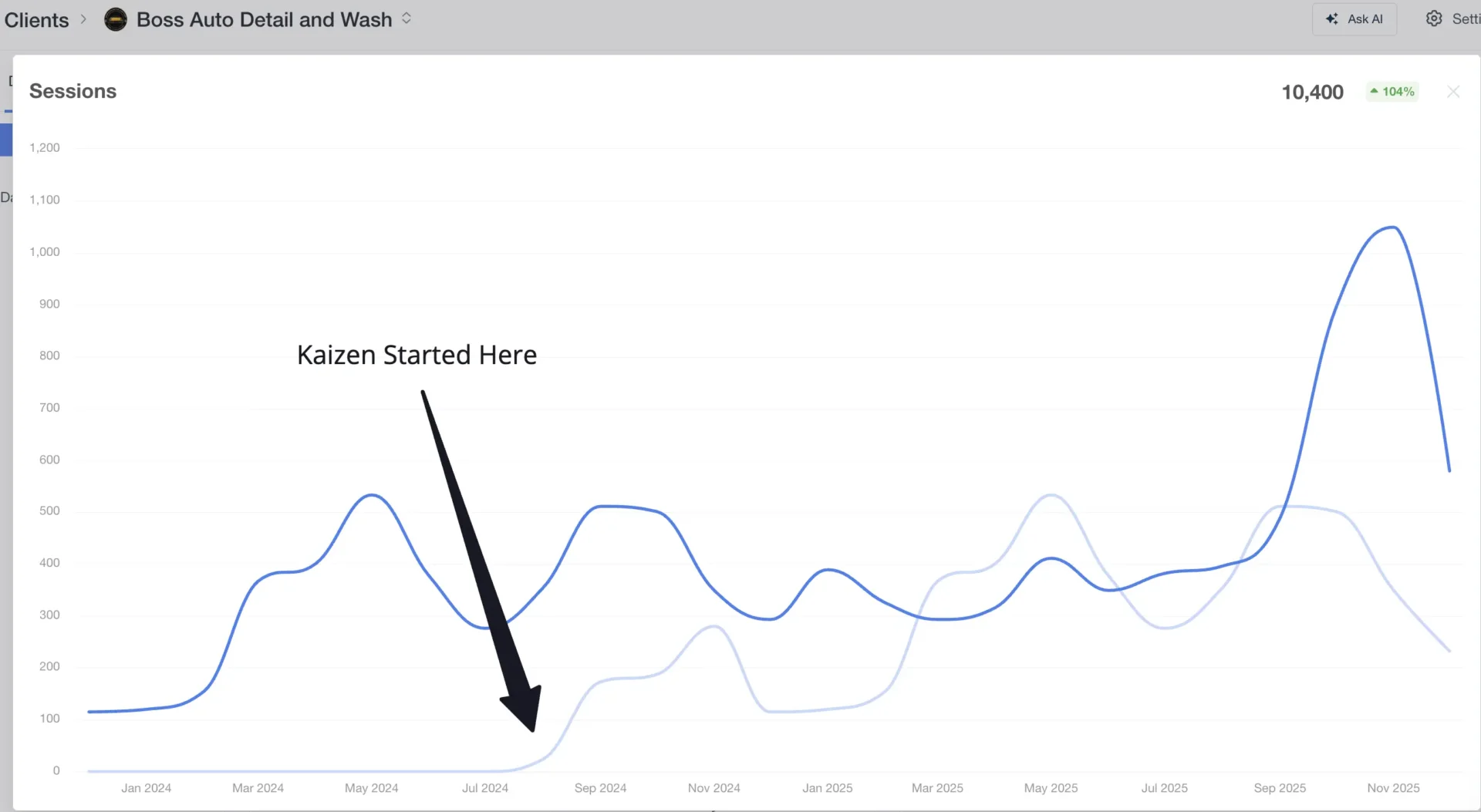This screenshot has height=812, width=1481.
Task: Click the light line's May 2025 peak
Action: [x=1051, y=495]
